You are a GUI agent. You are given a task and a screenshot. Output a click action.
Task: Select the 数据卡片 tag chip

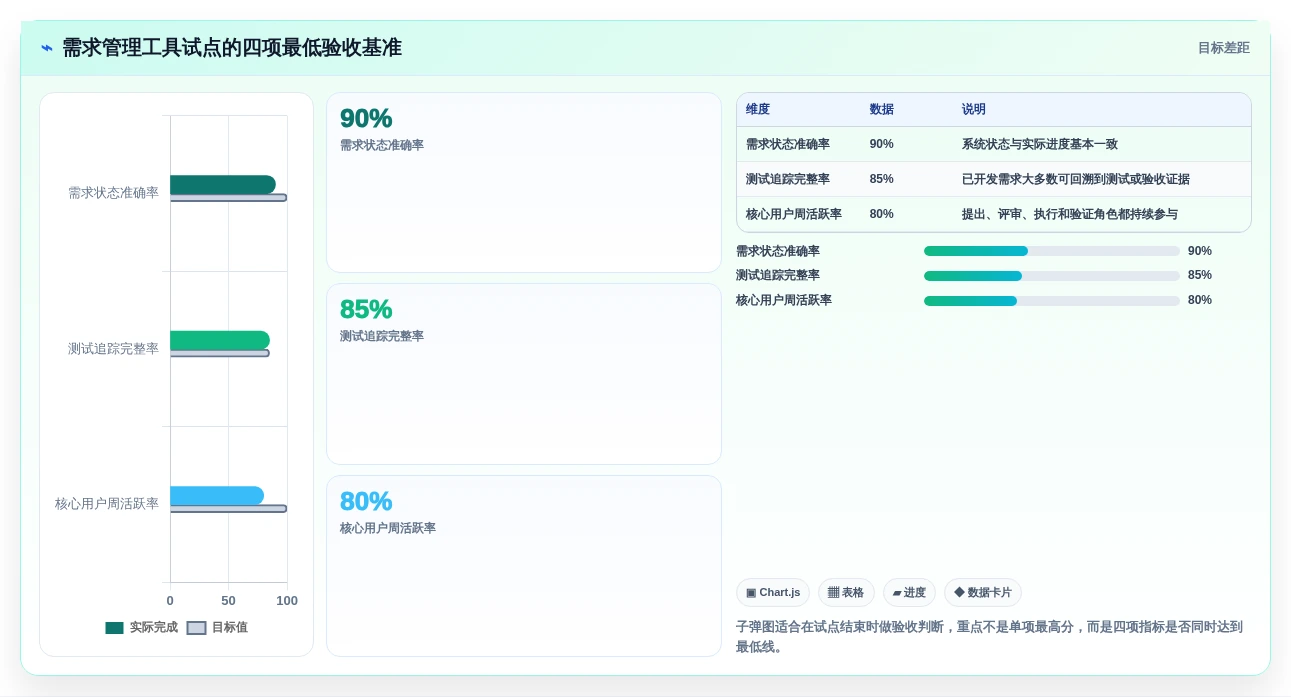(x=983, y=593)
